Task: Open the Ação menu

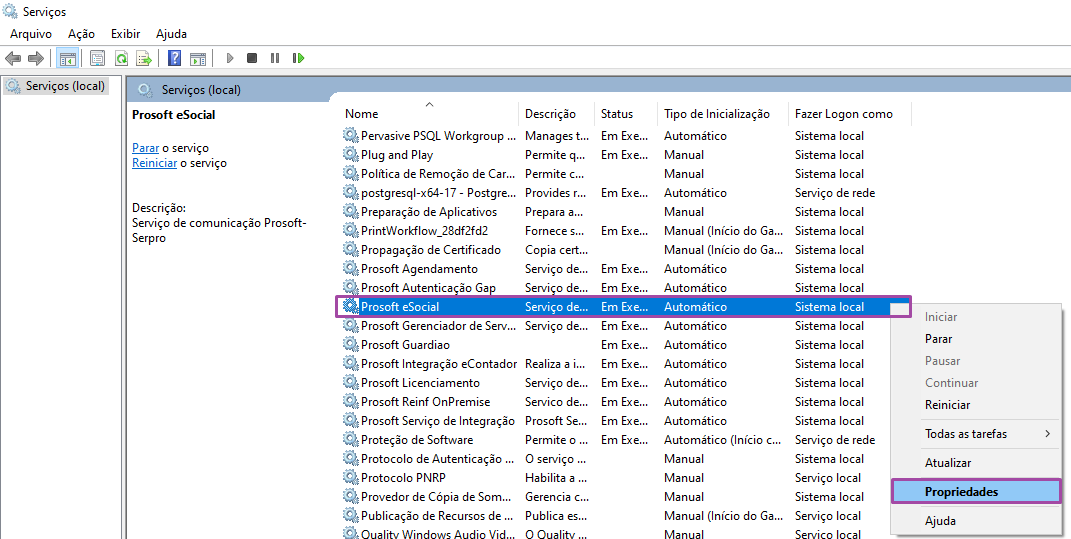Action: point(81,33)
